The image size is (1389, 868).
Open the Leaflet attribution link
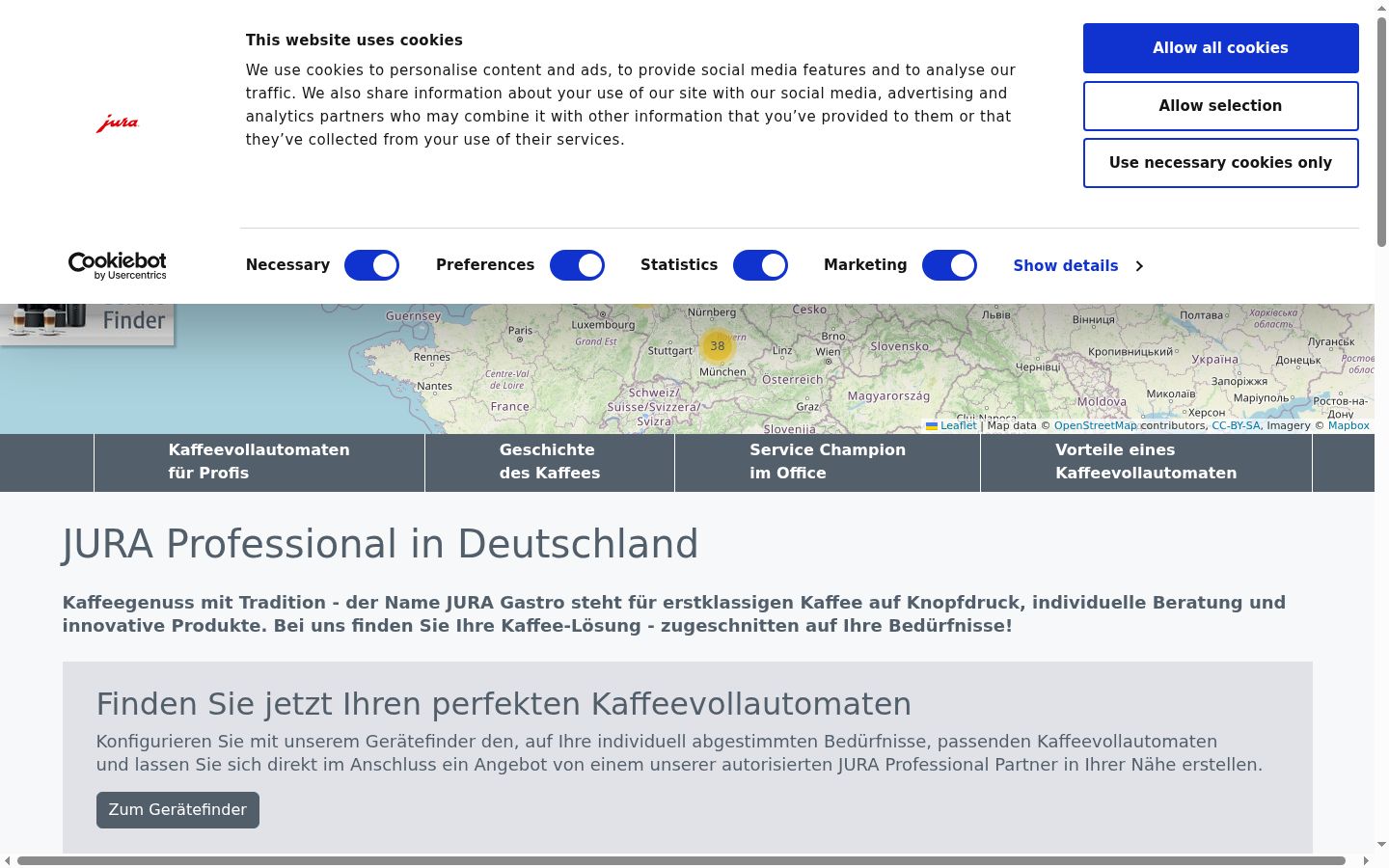[x=951, y=425]
